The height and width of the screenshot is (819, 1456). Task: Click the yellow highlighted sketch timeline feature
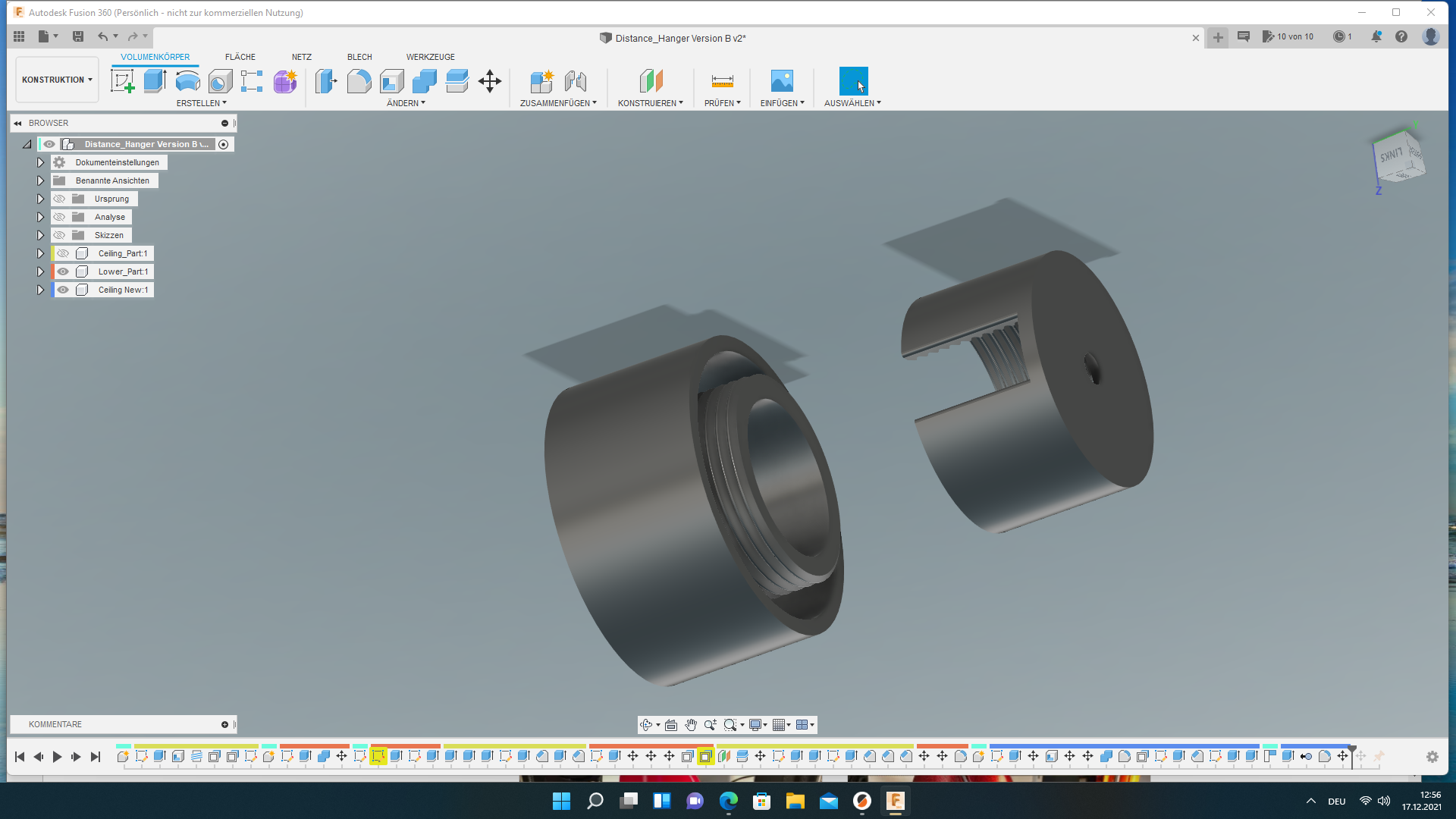click(x=378, y=756)
